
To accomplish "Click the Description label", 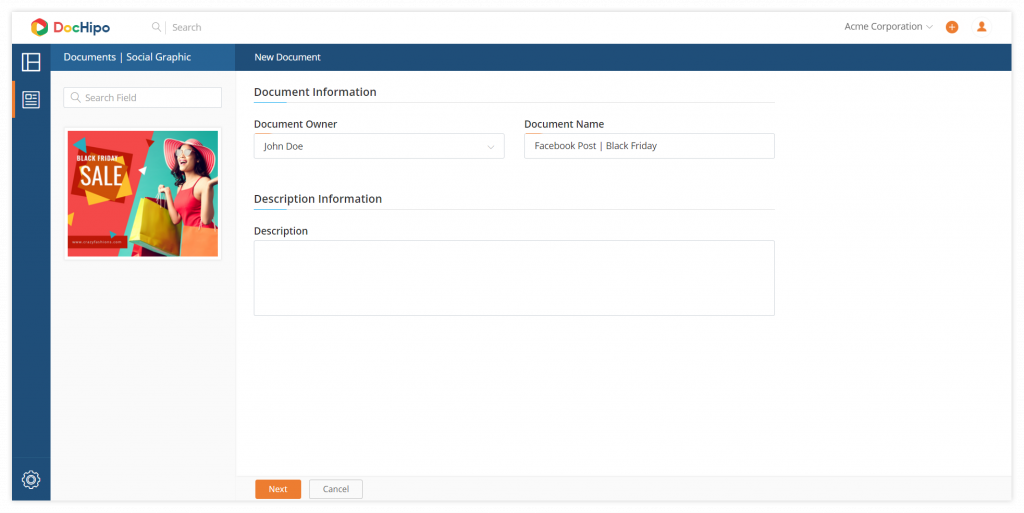I will tap(281, 231).
